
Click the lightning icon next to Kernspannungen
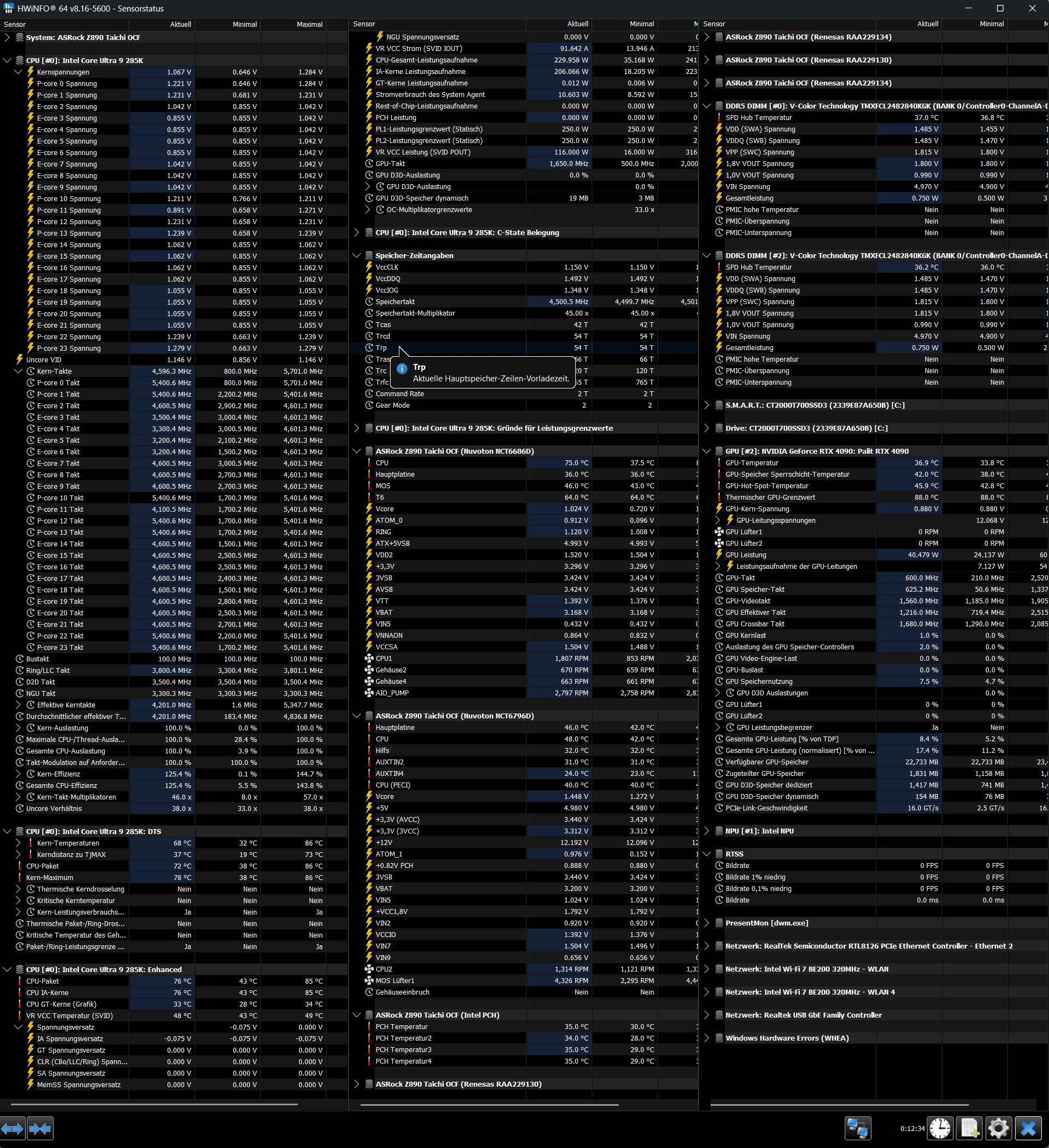coord(31,72)
